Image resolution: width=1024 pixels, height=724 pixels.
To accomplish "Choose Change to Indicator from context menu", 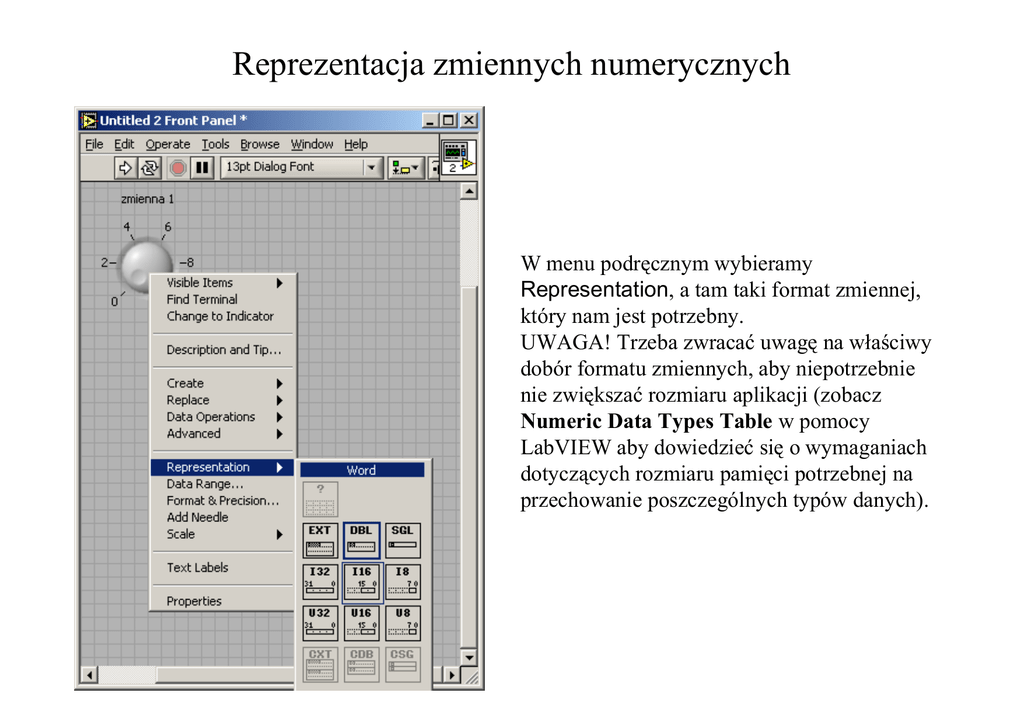I will click(x=220, y=316).
